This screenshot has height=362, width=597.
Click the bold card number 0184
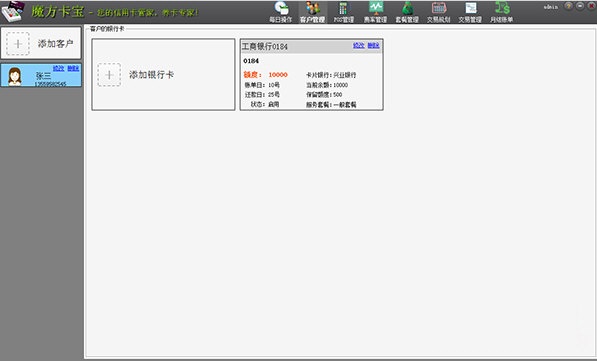(251, 61)
